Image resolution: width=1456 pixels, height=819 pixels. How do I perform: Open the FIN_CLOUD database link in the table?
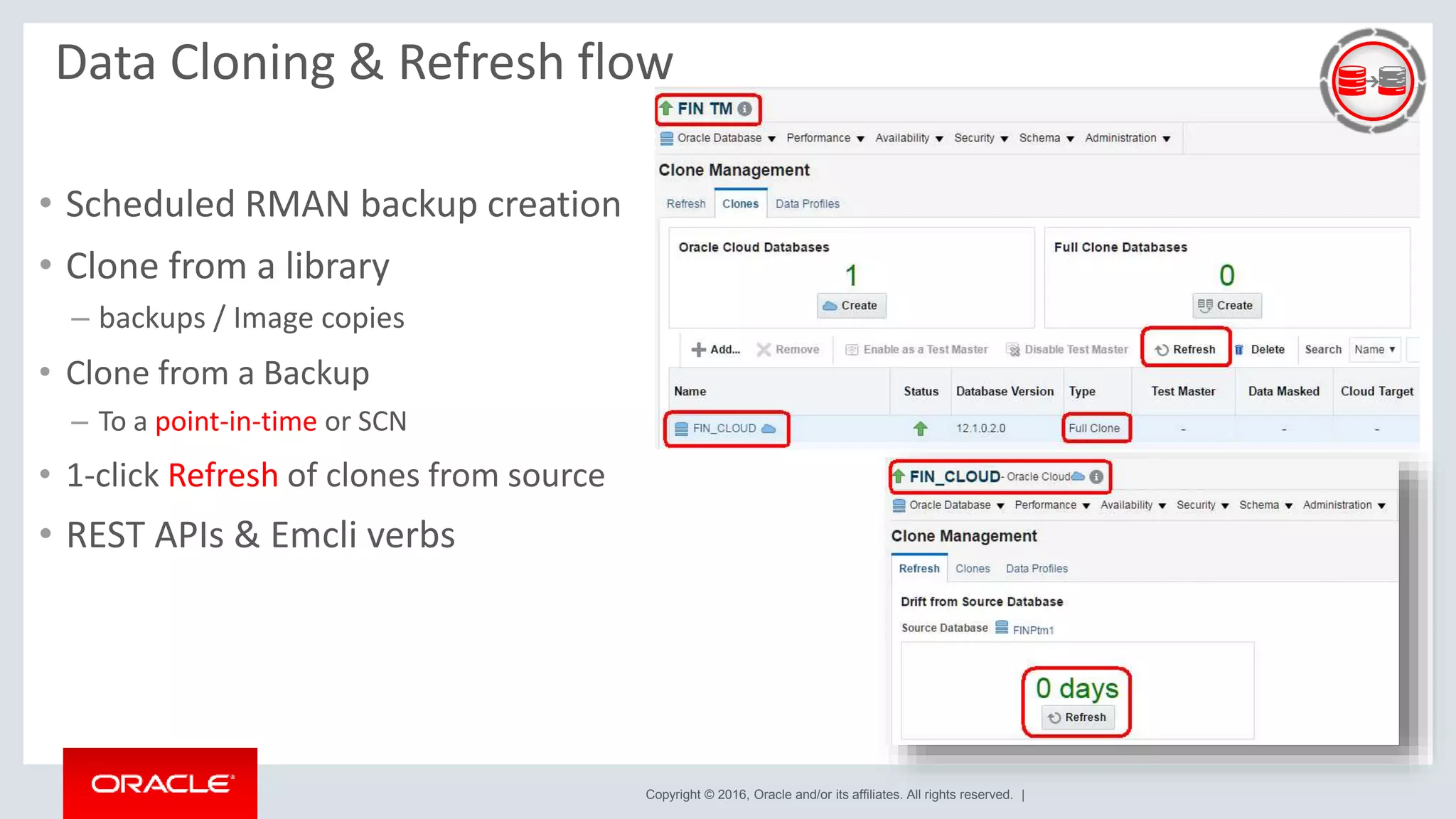click(x=724, y=429)
